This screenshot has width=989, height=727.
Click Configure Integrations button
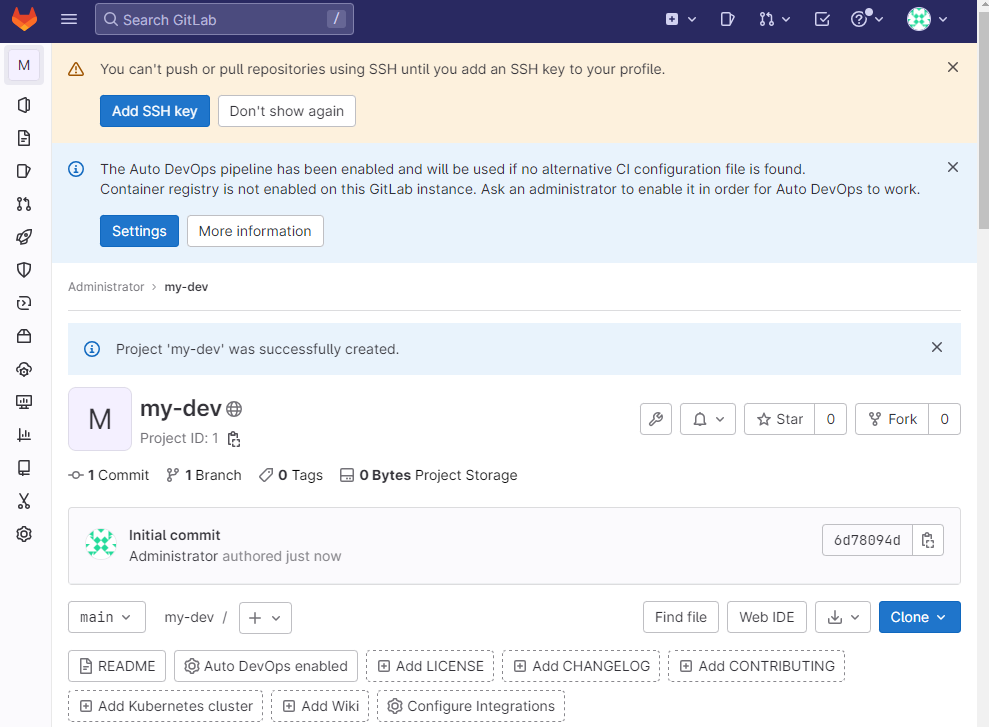click(471, 706)
